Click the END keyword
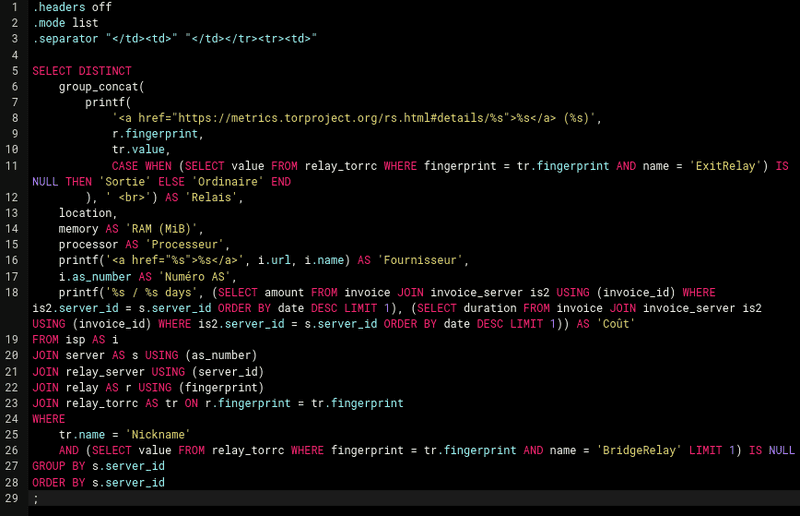 tap(281, 182)
